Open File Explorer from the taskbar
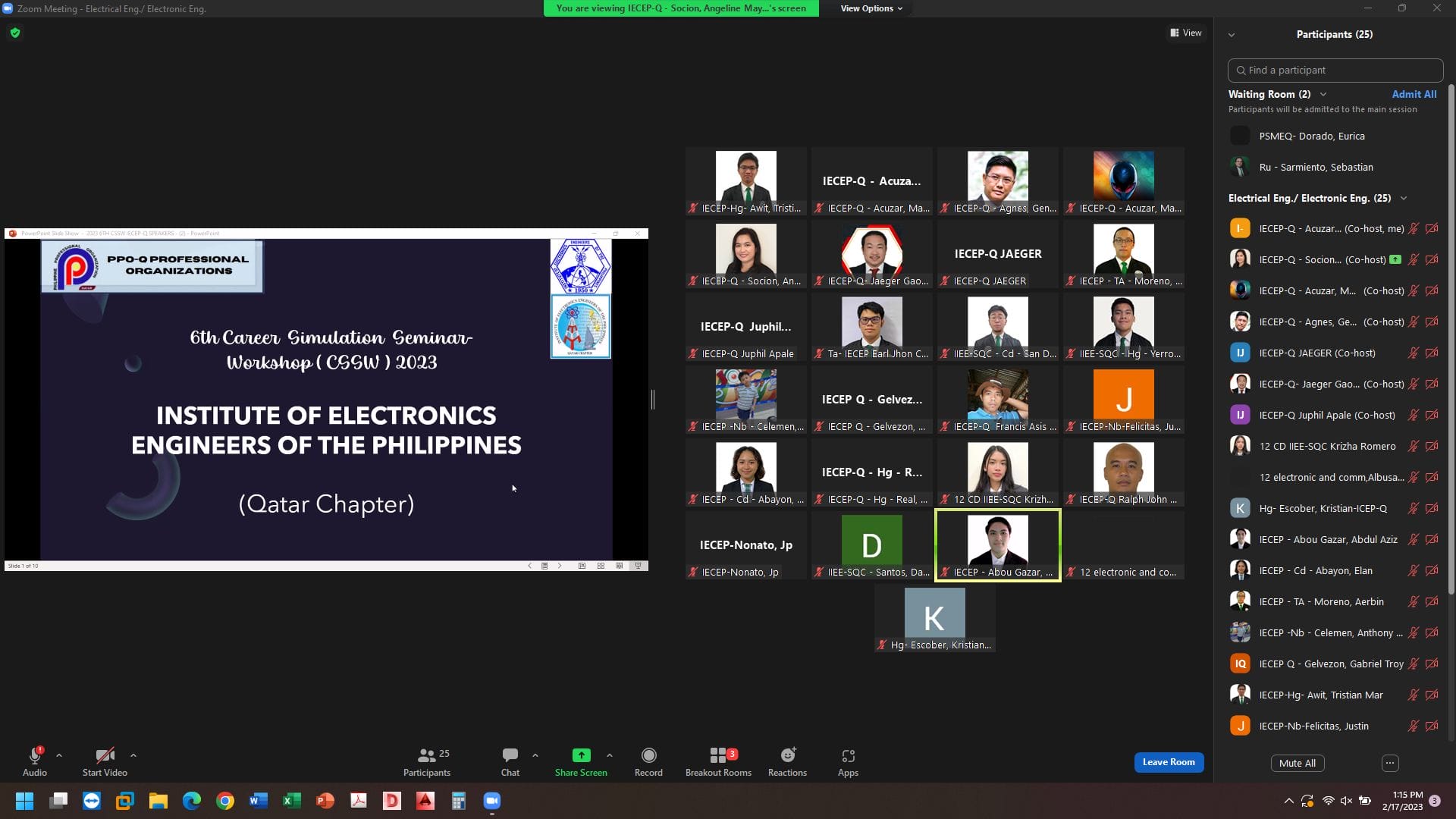 (x=158, y=801)
